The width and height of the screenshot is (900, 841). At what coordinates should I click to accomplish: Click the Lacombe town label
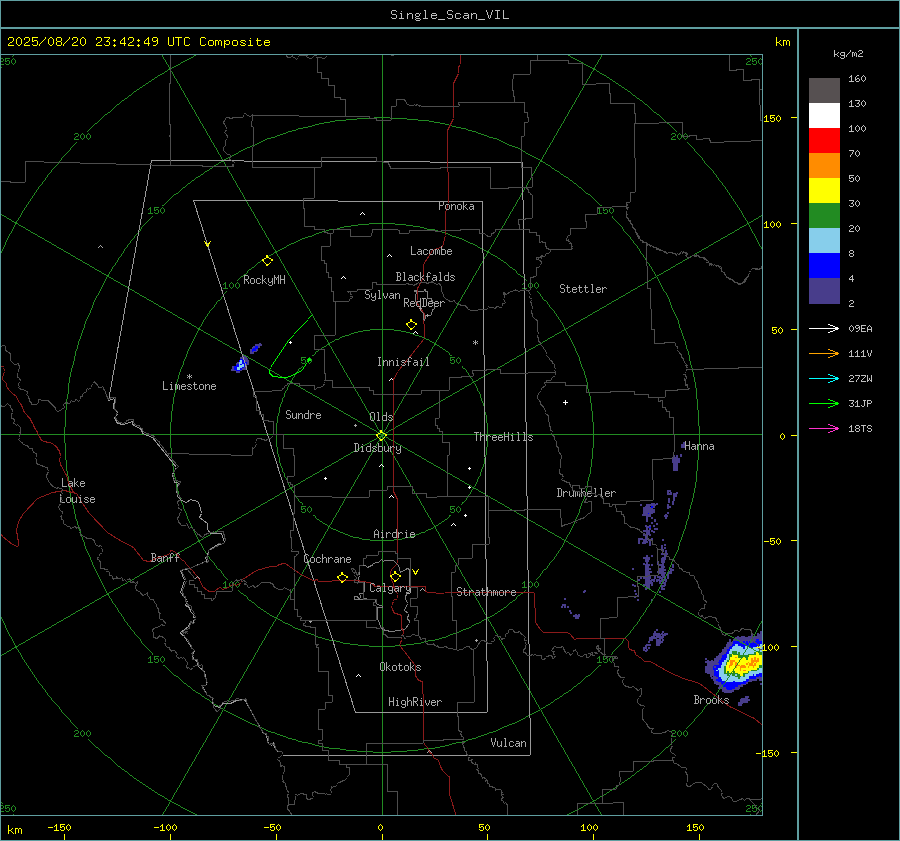tap(431, 251)
